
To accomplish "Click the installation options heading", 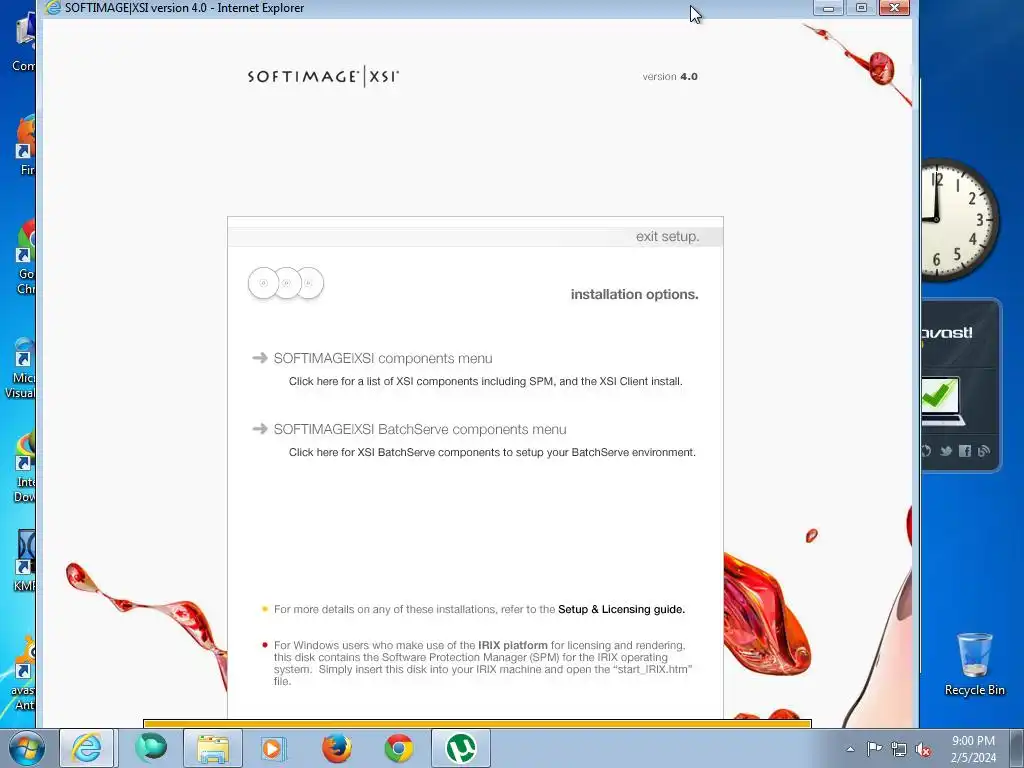I will (635, 295).
